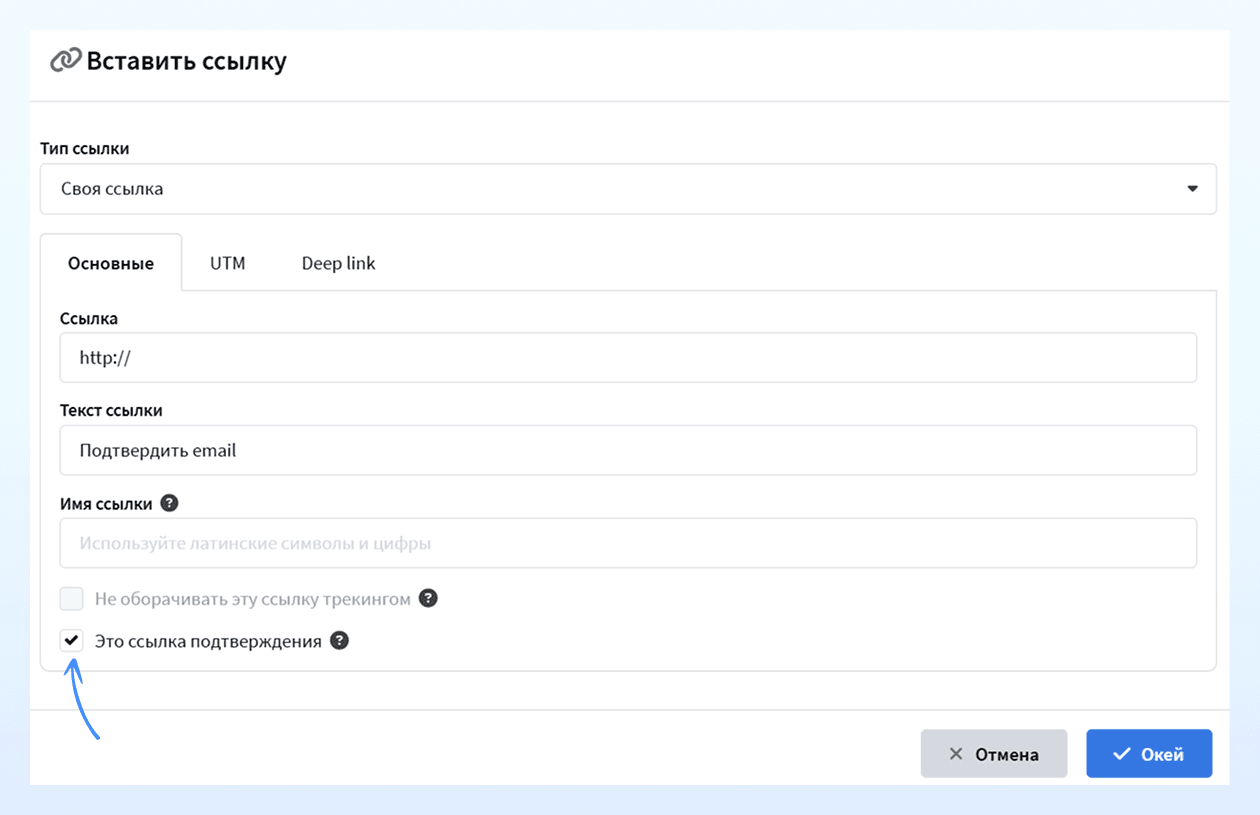
Task: Click the Ссылка field label
Action: click(89, 318)
